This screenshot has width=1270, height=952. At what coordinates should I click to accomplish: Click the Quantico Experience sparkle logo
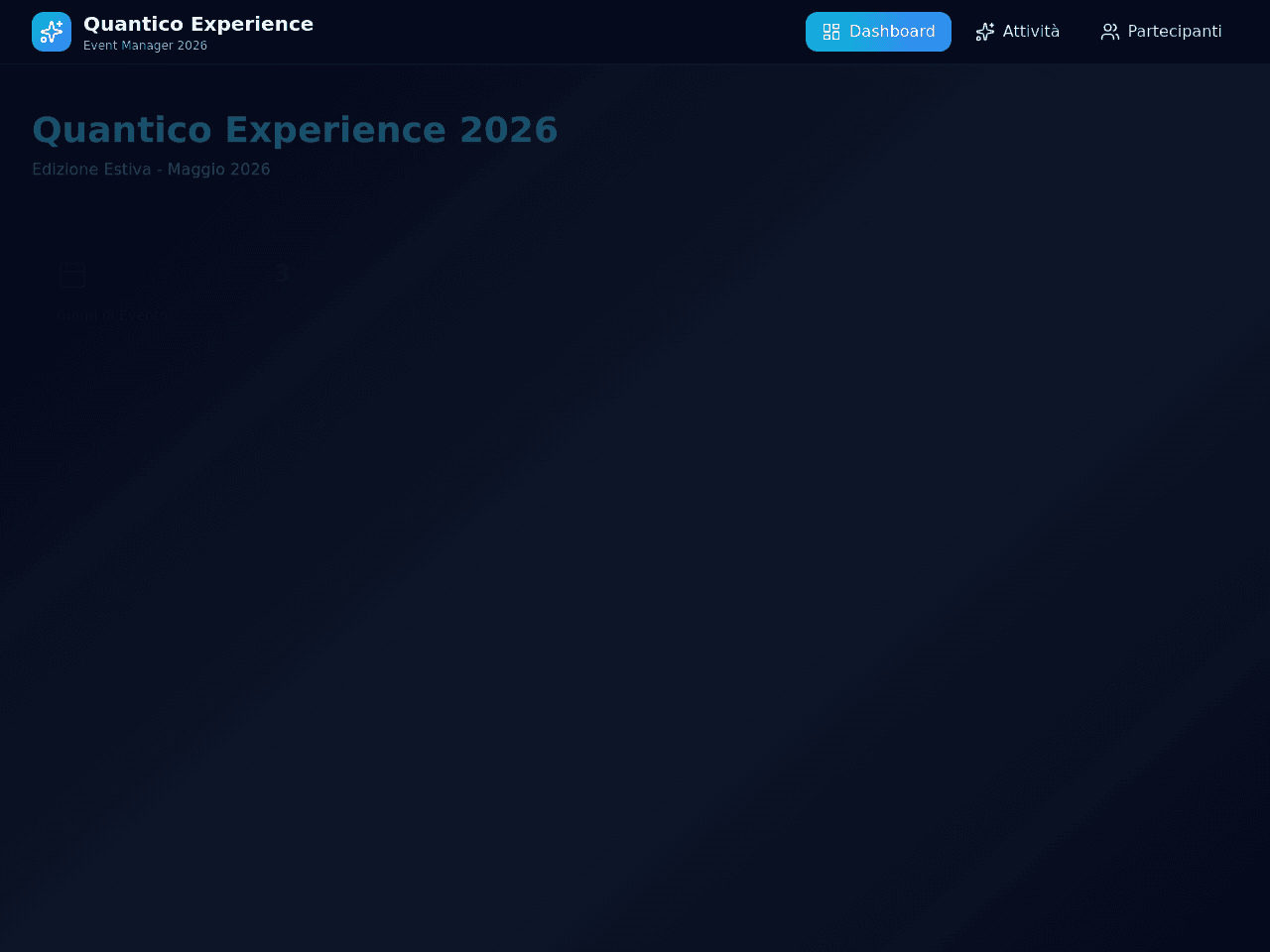point(52,32)
